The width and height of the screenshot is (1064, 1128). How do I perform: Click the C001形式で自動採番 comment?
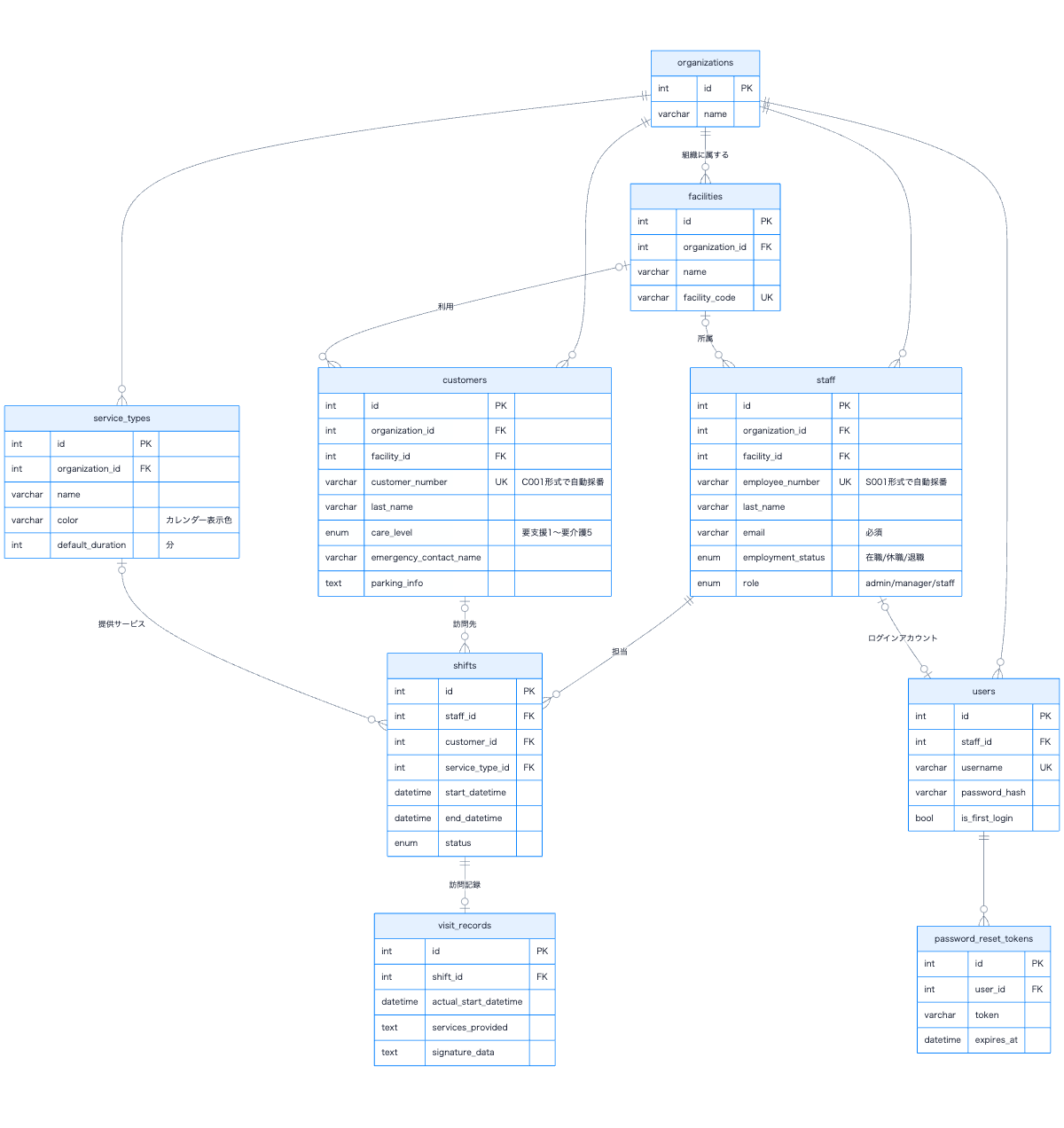click(563, 482)
